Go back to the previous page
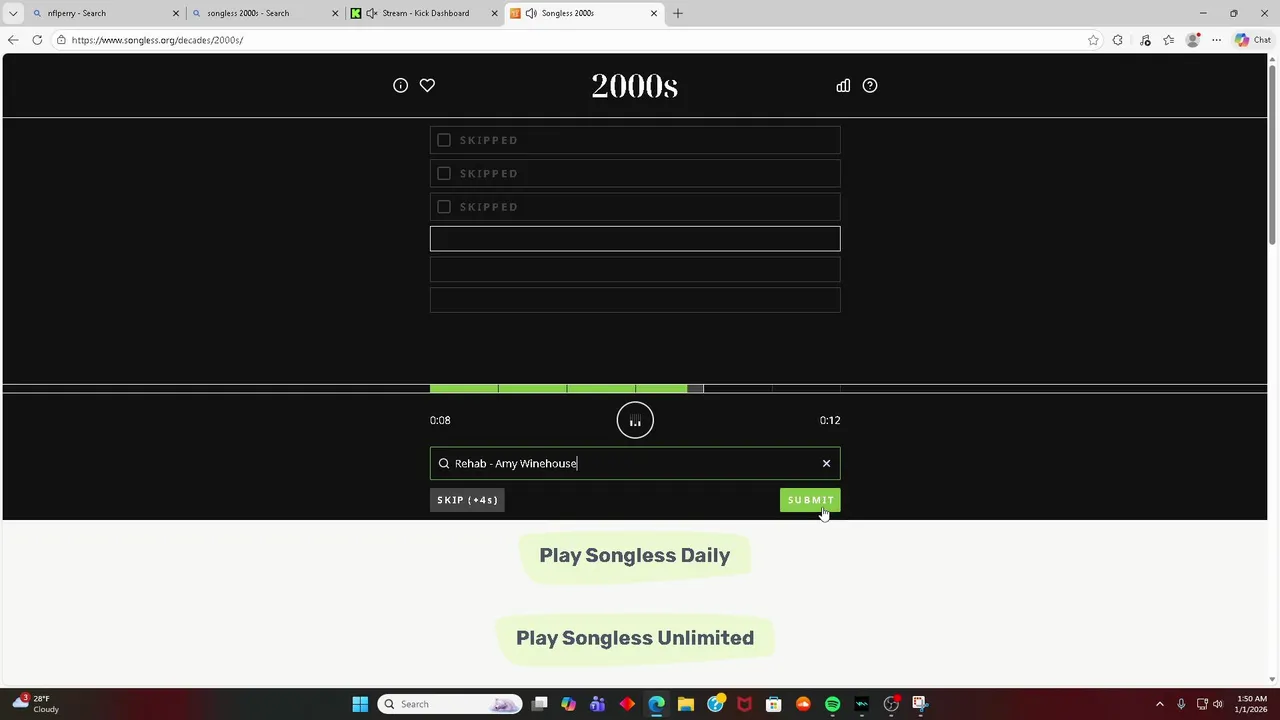Viewport: 1280px width, 720px height. 13,40
